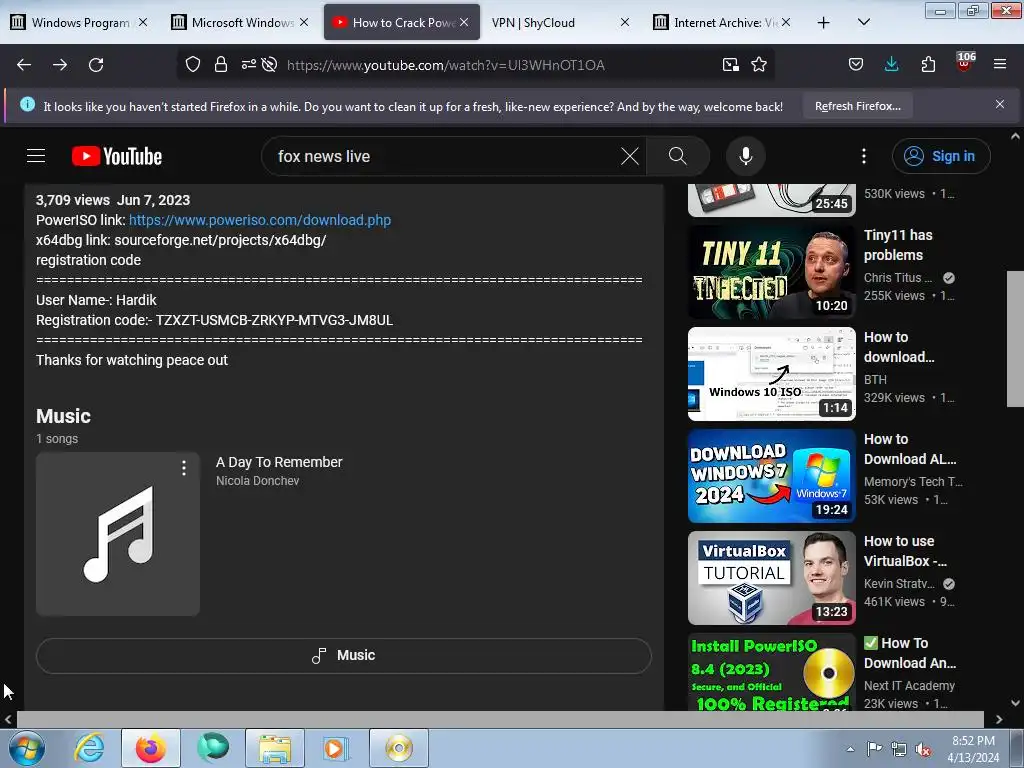Open the YouTube guide hamburger menu
1024x768 pixels.
tap(36, 156)
